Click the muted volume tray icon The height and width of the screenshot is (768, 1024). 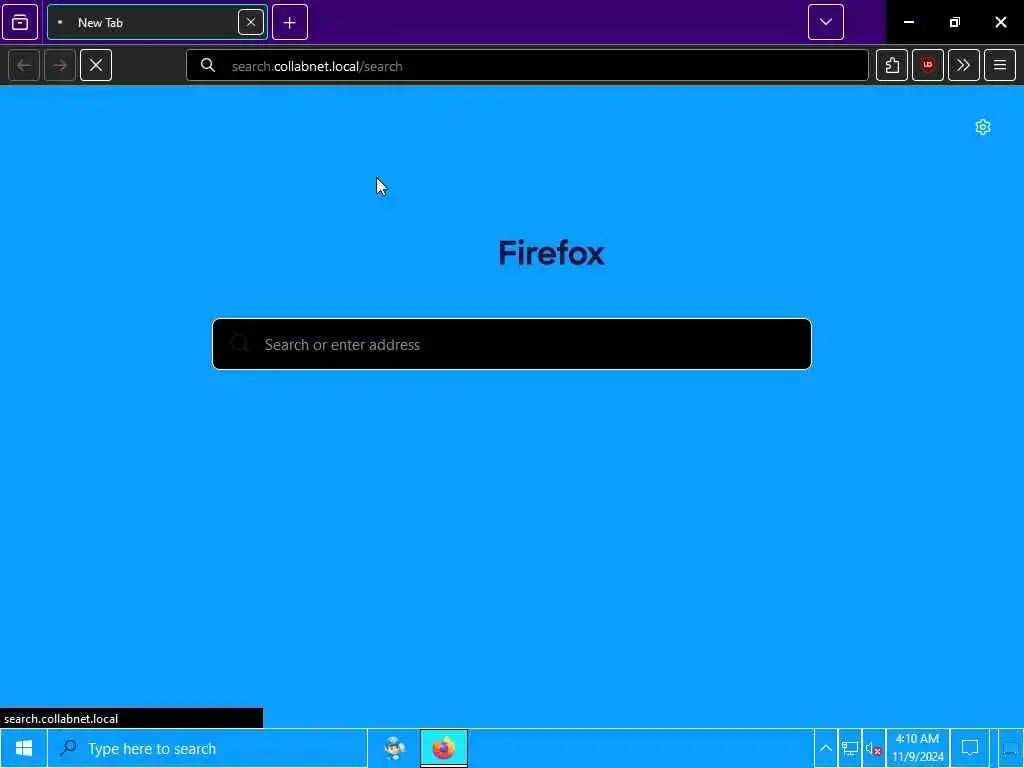[874, 748]
